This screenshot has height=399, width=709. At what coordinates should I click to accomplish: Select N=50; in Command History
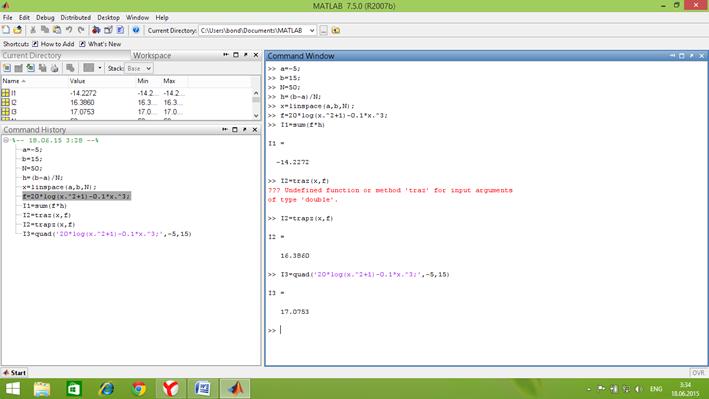[x=32, y=168]
